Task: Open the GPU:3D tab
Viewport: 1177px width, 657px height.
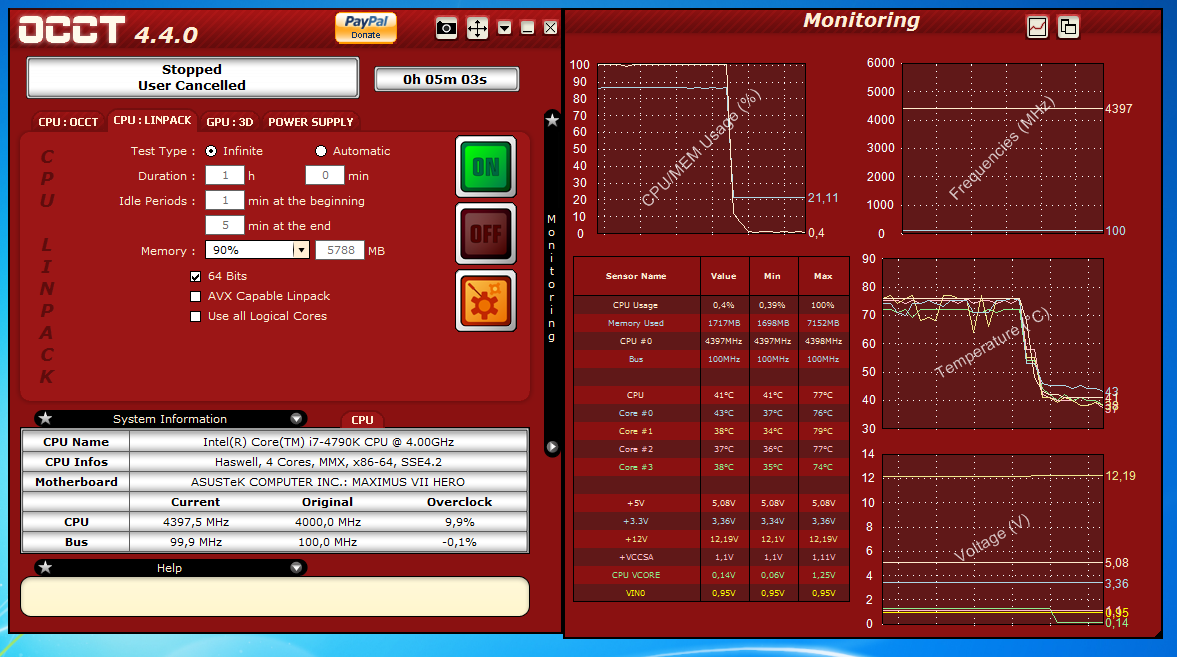Action: pos(230,122)
